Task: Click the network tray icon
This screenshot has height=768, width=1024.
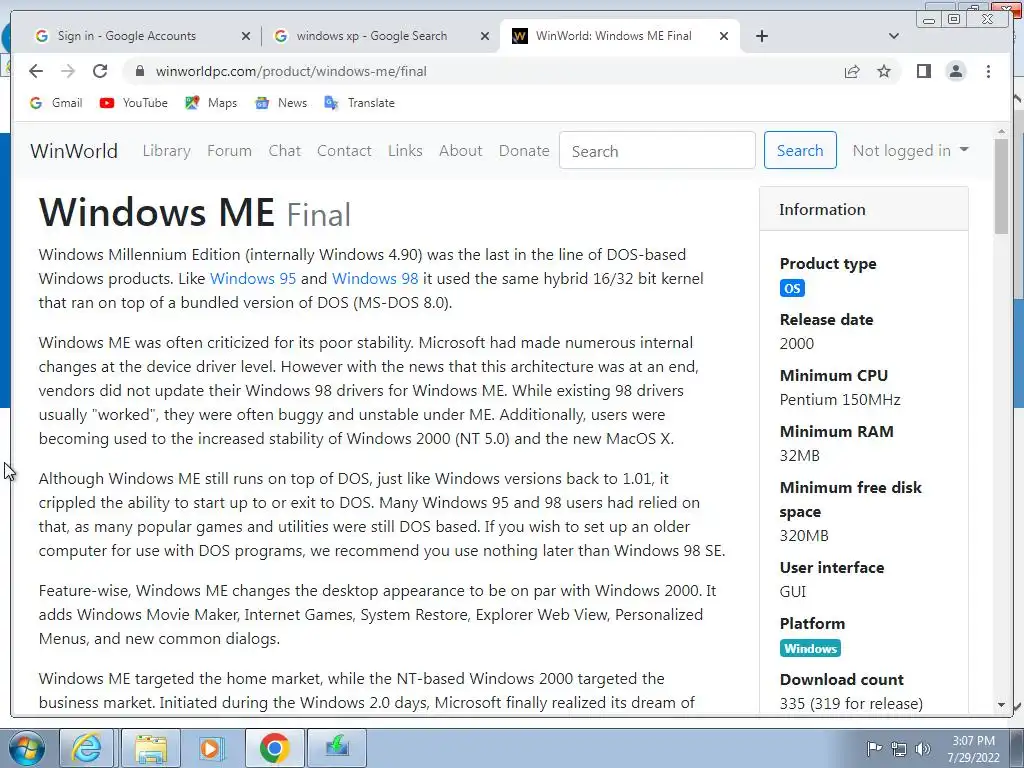Action: pyautogui.click(x=899, y=748)
